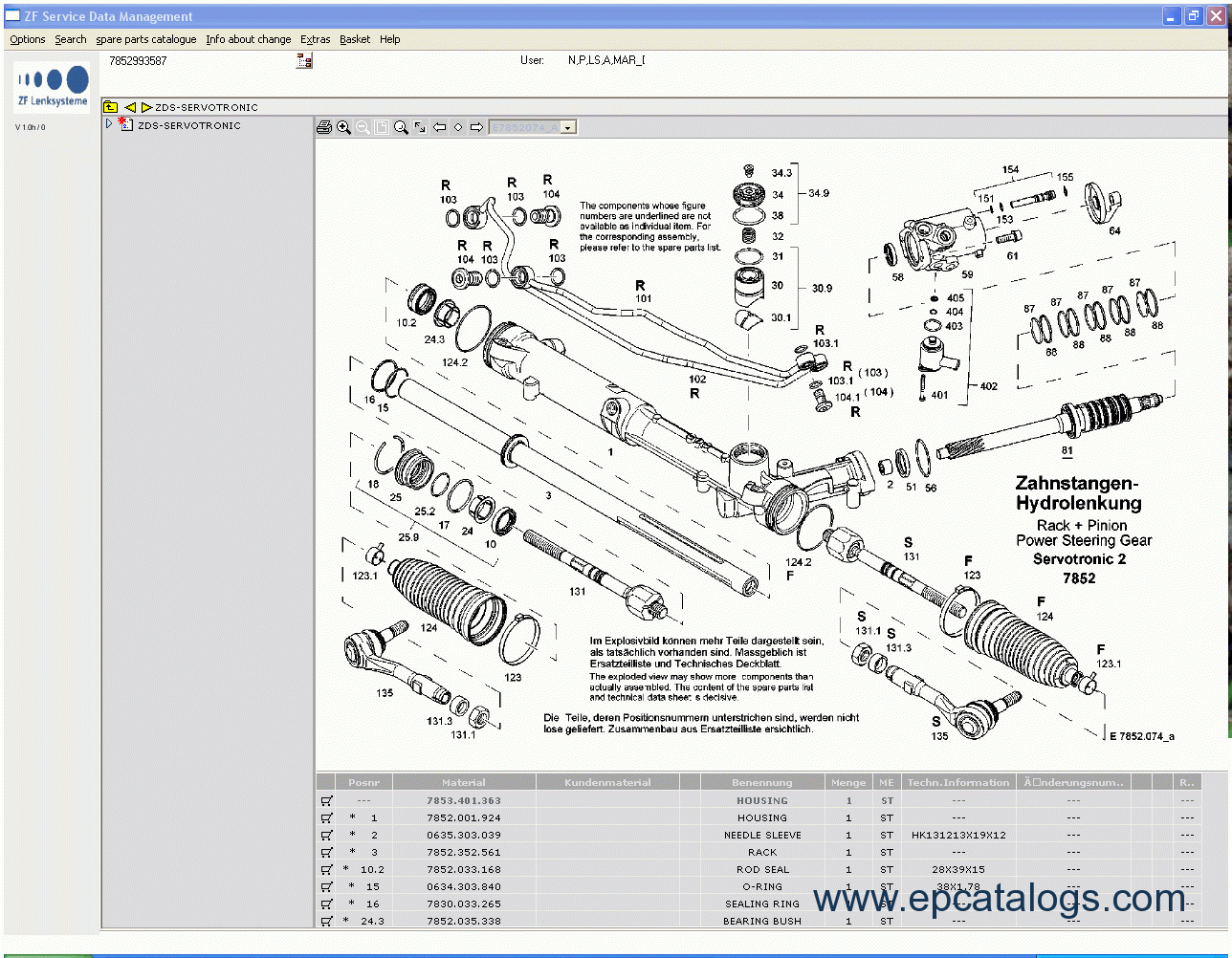This screenshot has width=1232, height=958.
Task: Open the Extras menu
Action: [316, 39]
